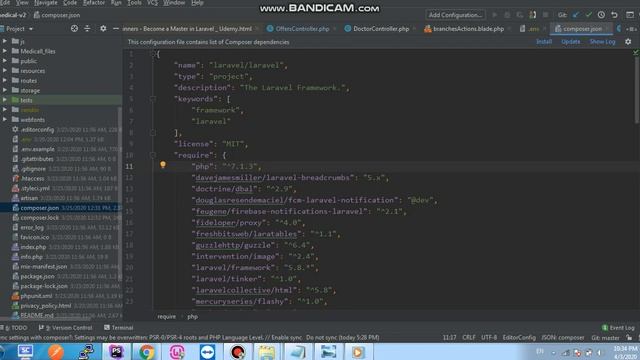Expand the routes folder arrow
Image resolution: width=640 pixels, height=360 pixels.
(4, 80)
